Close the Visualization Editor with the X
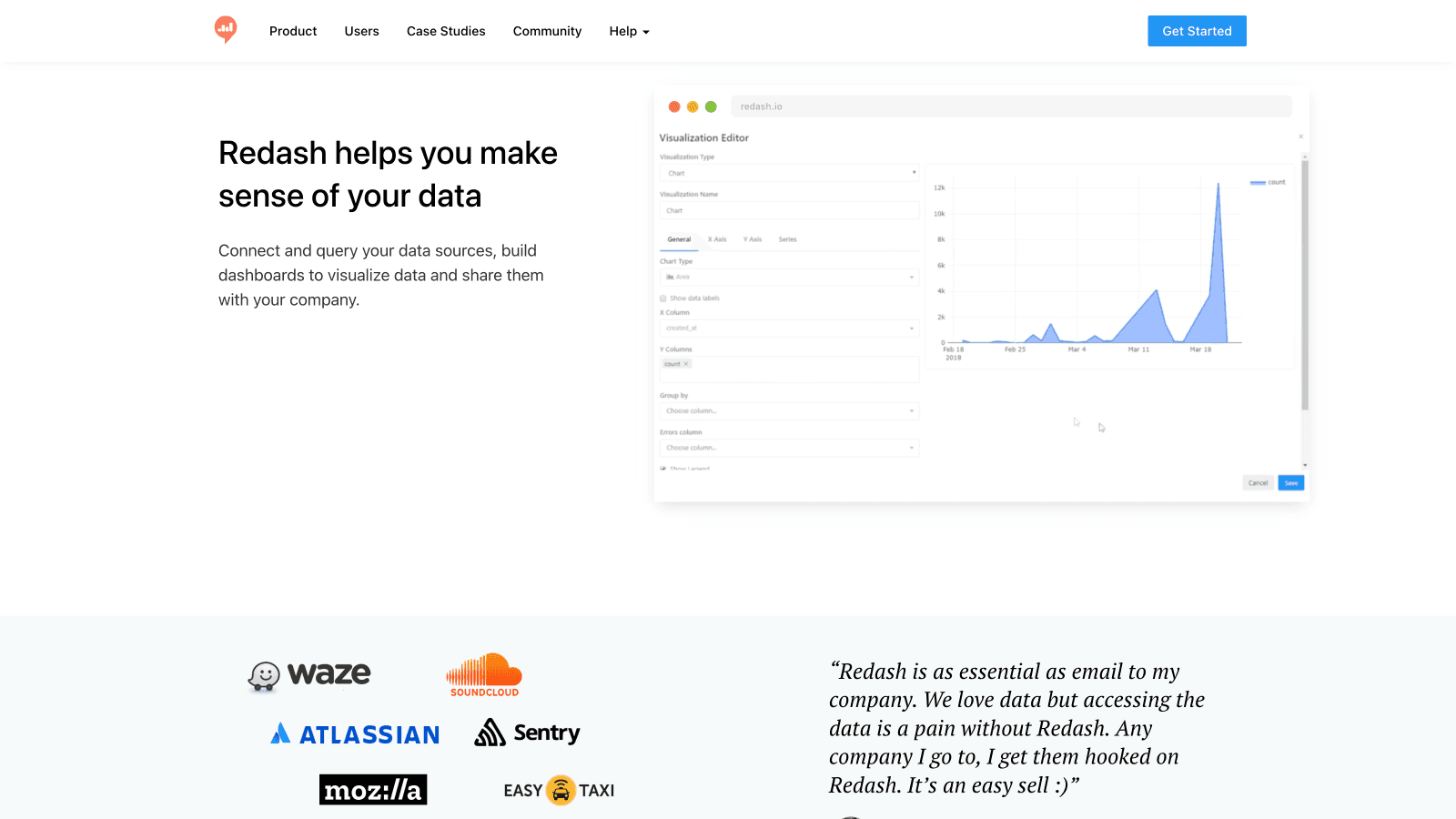 pyautogui.click(x=1300, y=136)
